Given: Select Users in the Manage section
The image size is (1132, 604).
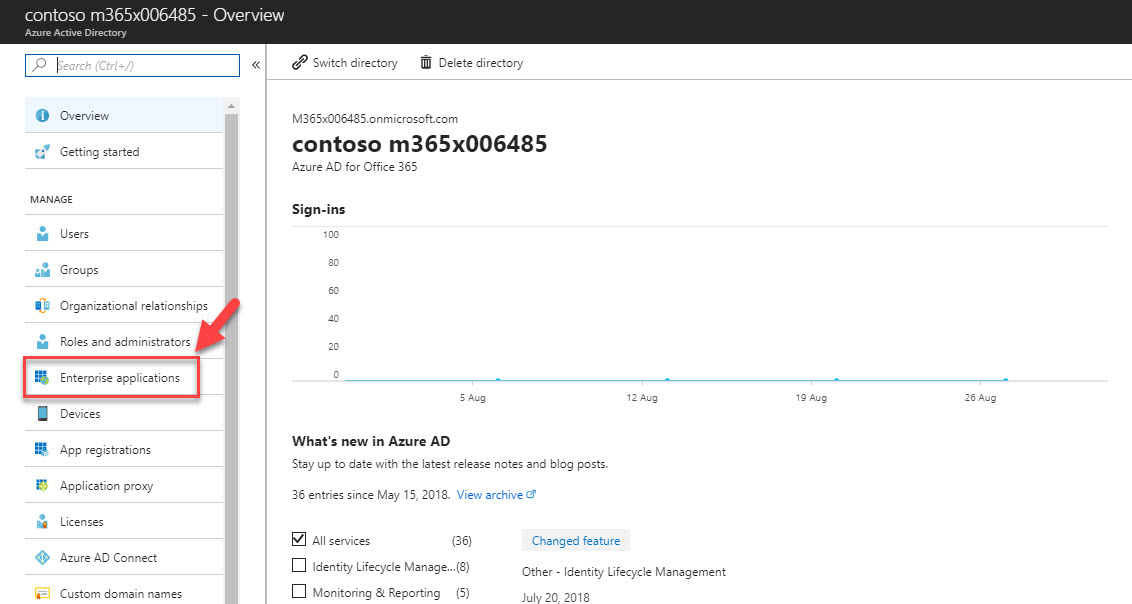Looking at the screenshot, I should point(124,234).
